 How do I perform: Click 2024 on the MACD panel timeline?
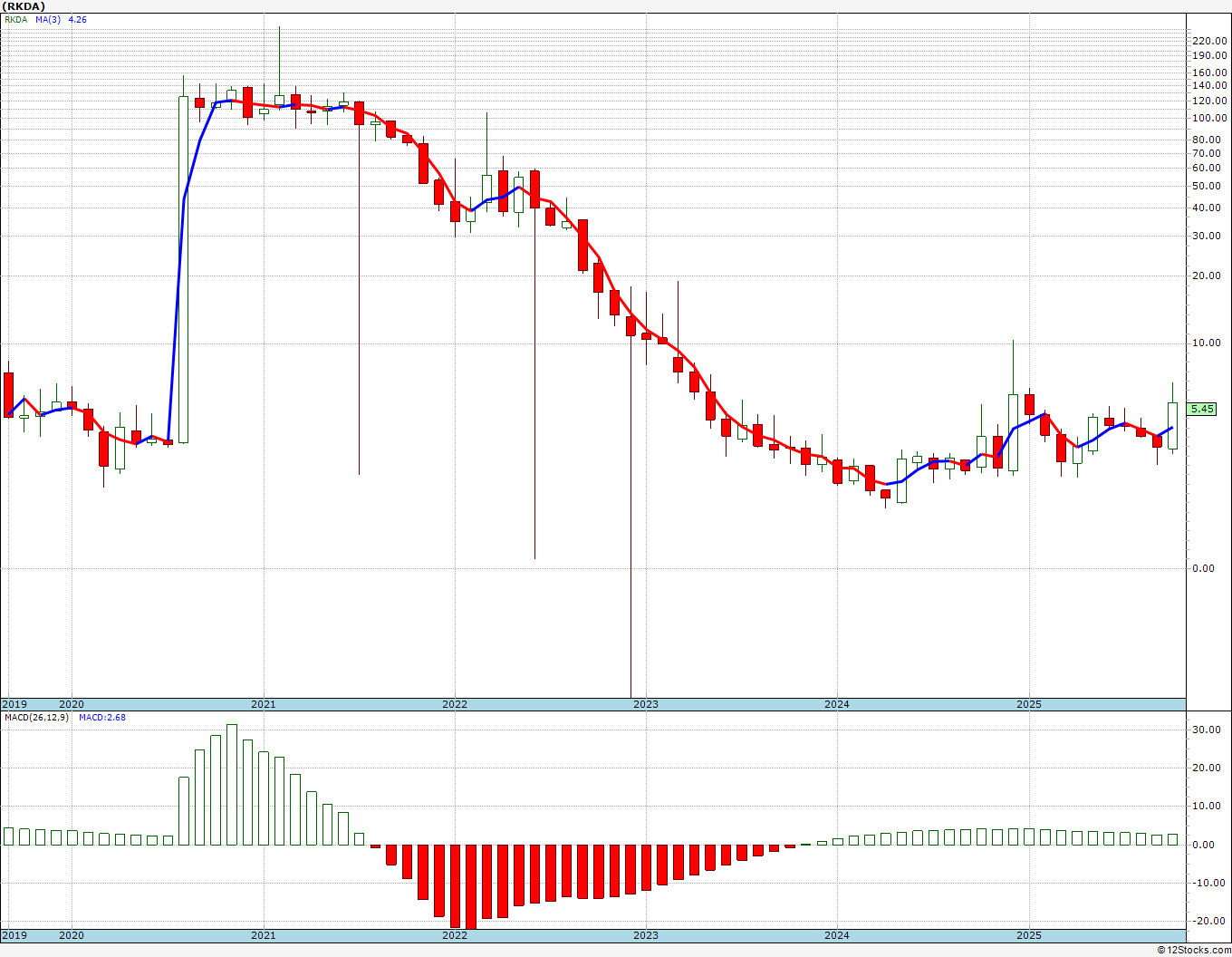click(x=837, y=935)
